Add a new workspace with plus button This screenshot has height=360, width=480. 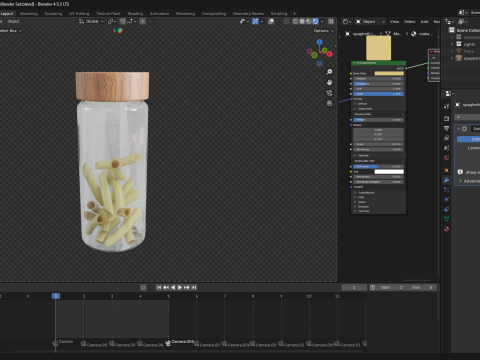pyautogui.click(x=294, y=14)
